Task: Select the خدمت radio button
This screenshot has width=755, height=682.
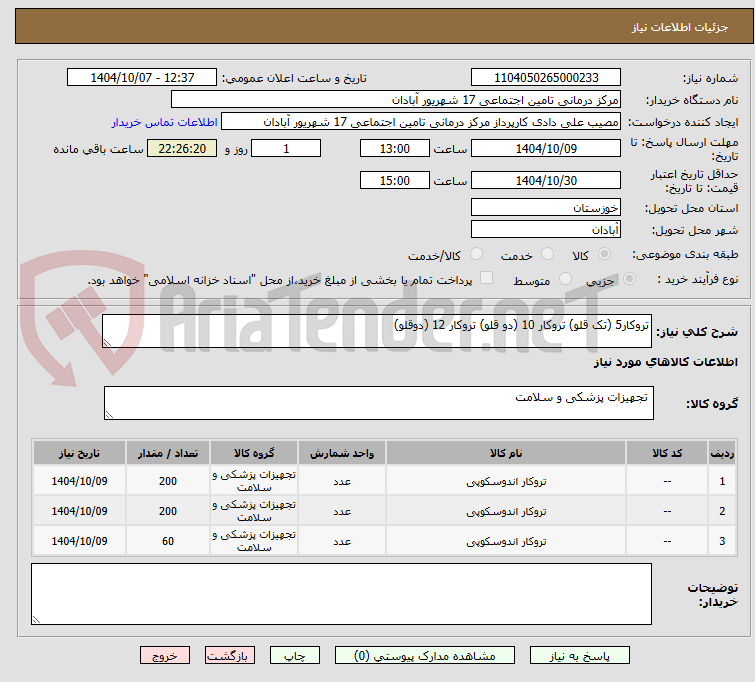Action: [547, 253]
